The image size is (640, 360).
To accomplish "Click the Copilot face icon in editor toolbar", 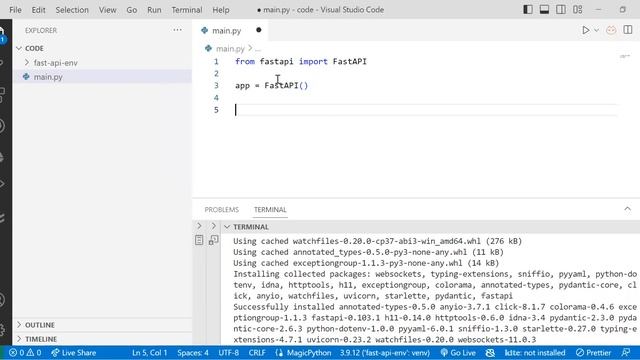I will 611,30.
